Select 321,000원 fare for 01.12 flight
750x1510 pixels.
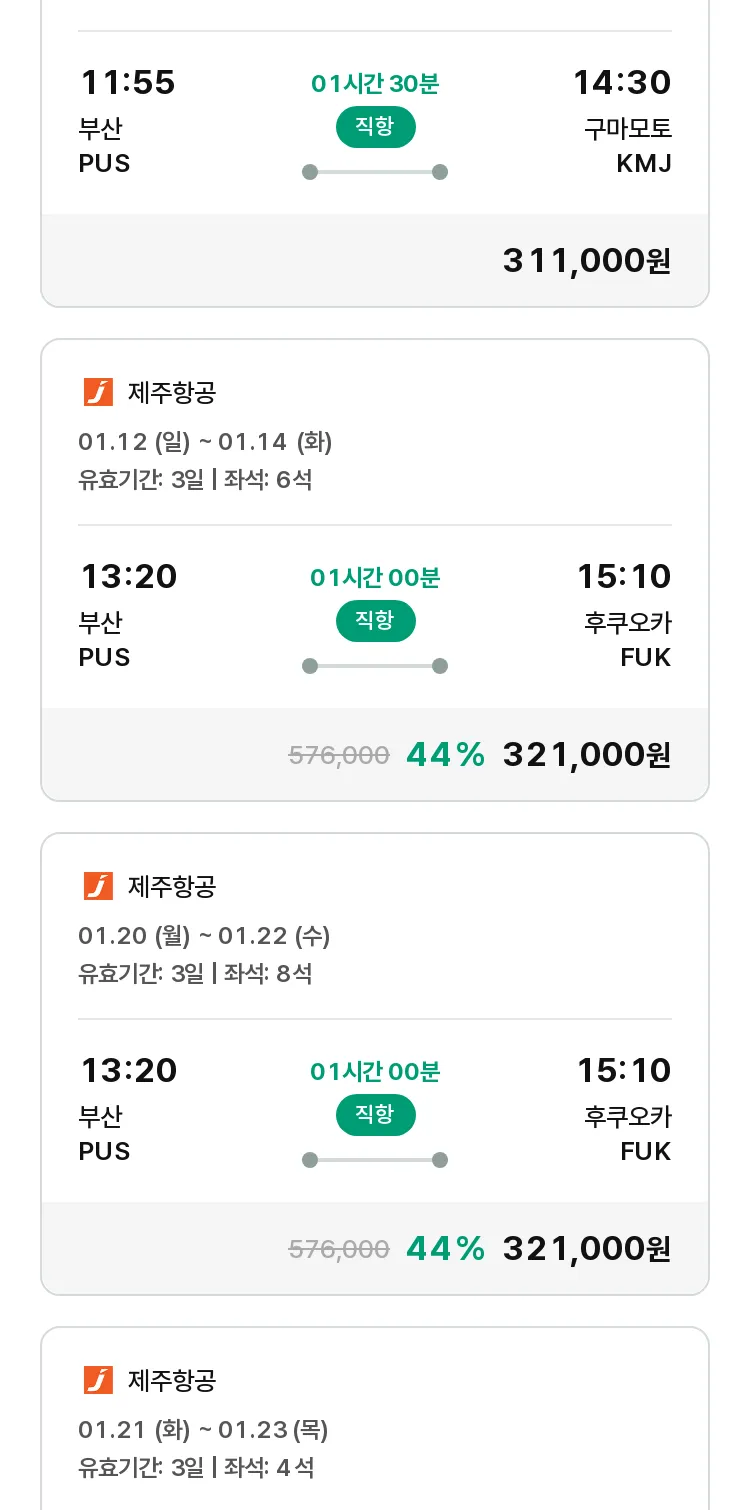coord(587,755)
